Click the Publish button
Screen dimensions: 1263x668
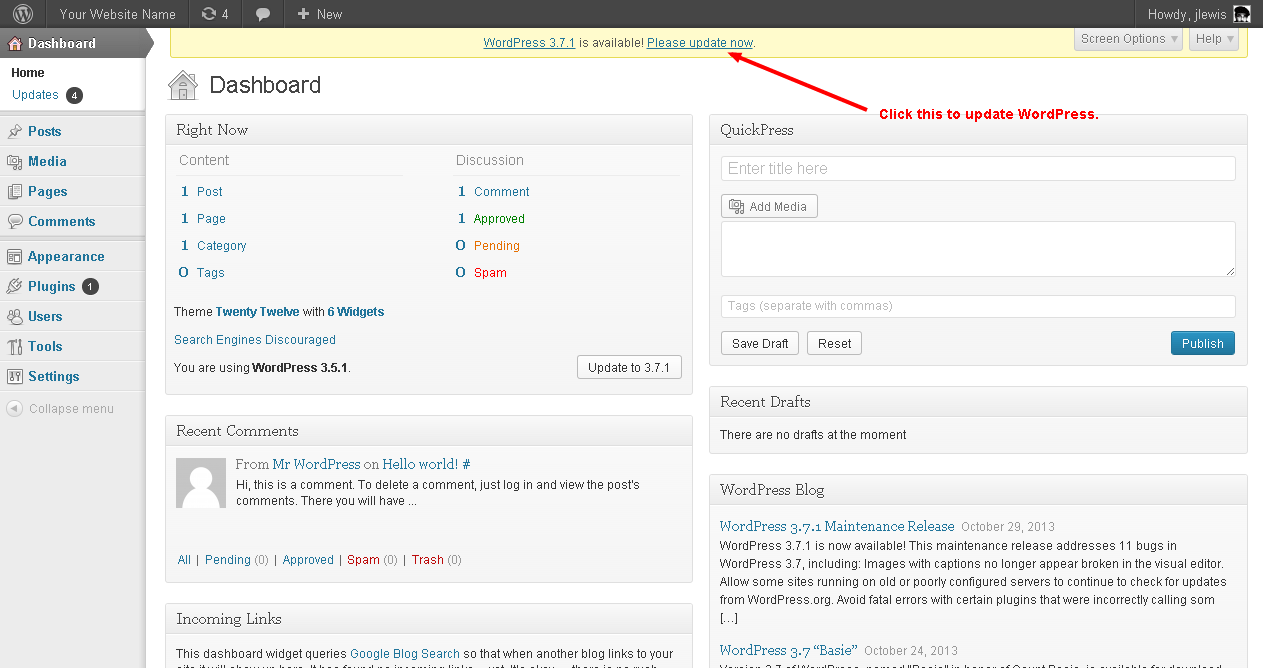[x=1203, y=343]
